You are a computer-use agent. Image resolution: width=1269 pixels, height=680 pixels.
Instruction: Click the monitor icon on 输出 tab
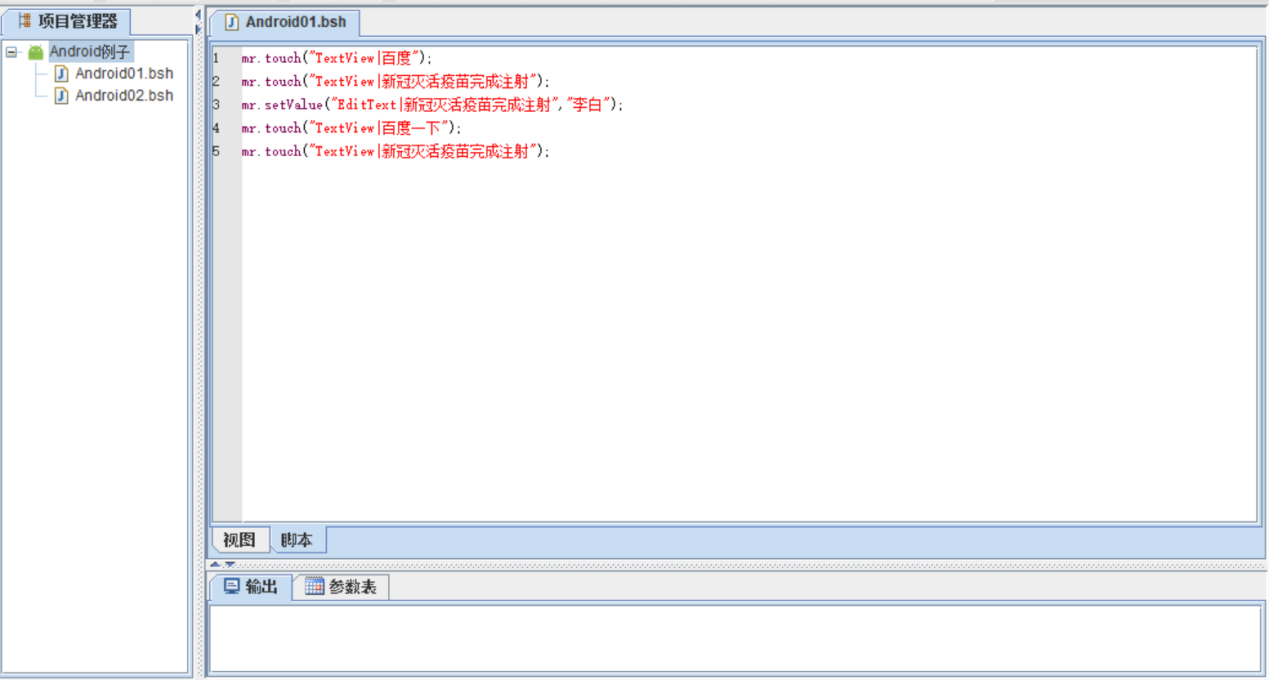231,587
